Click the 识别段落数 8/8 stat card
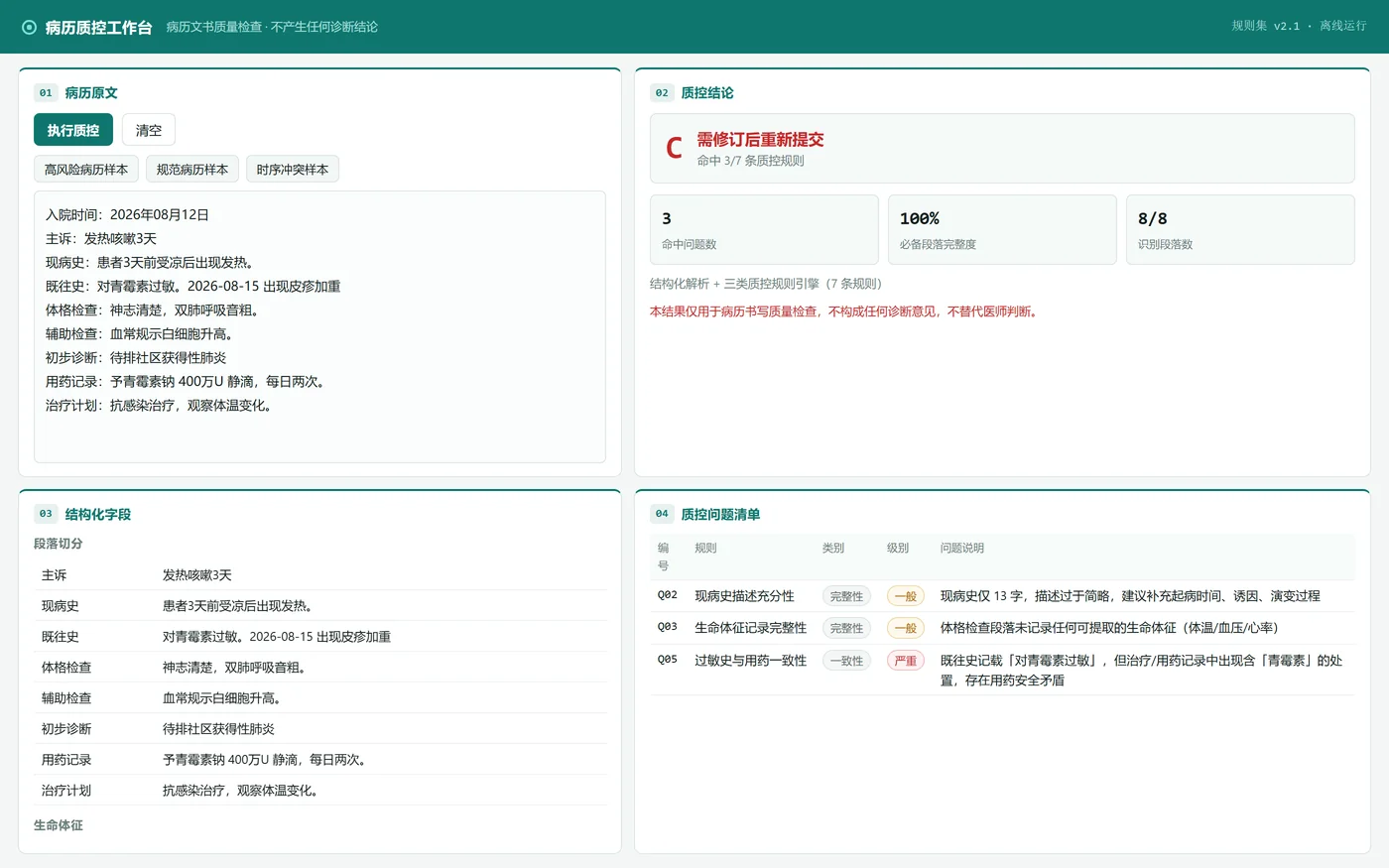 [1240, 229]
